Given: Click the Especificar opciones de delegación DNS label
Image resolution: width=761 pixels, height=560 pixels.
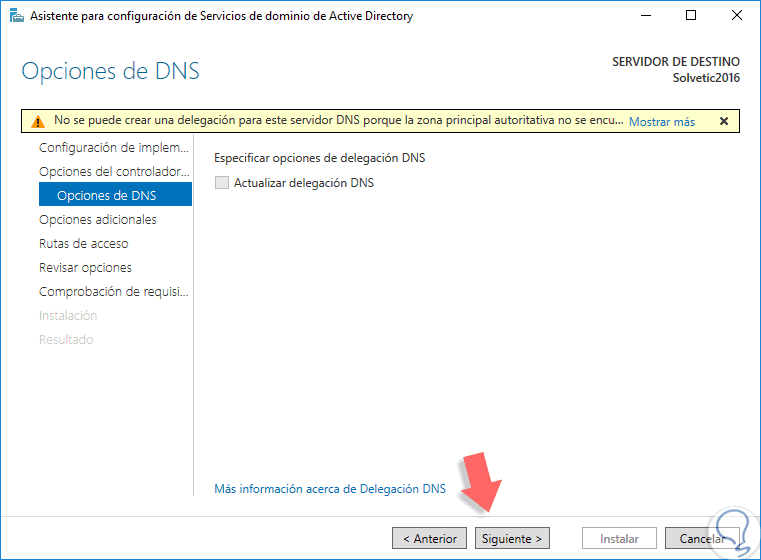Looking at the screenshot, I should pyautogui.click(x=319, y=158).
